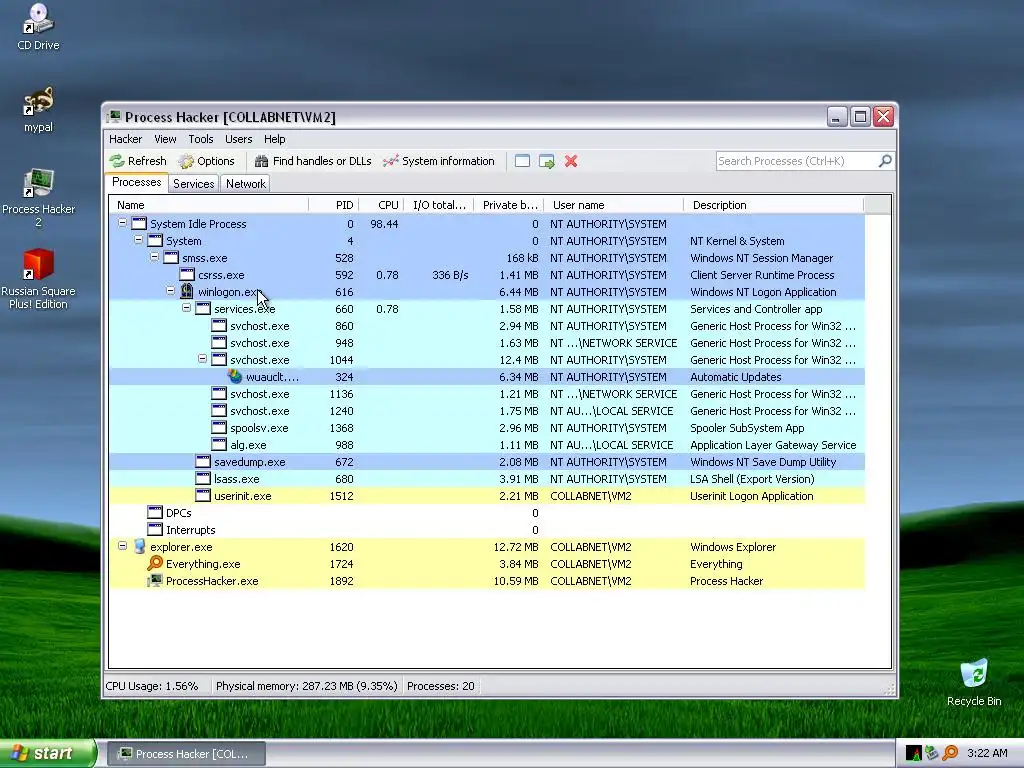1024x768 pixels.
Task: Select the mypal desktop icon
Action: coord(38,110)
